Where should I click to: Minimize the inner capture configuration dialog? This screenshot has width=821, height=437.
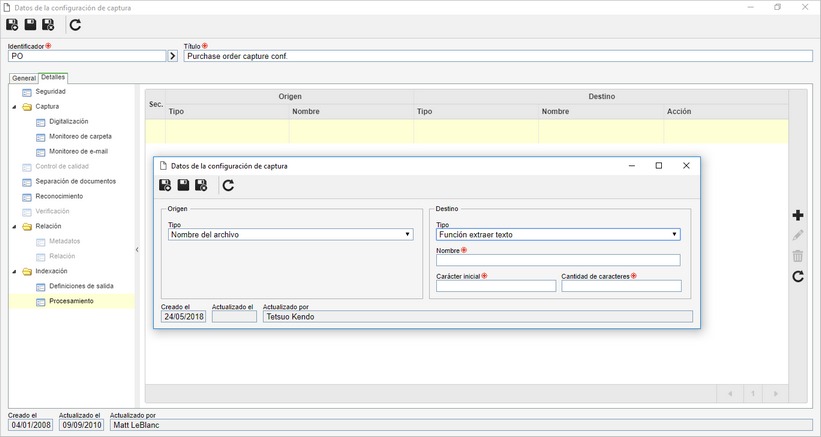(631, 165)
